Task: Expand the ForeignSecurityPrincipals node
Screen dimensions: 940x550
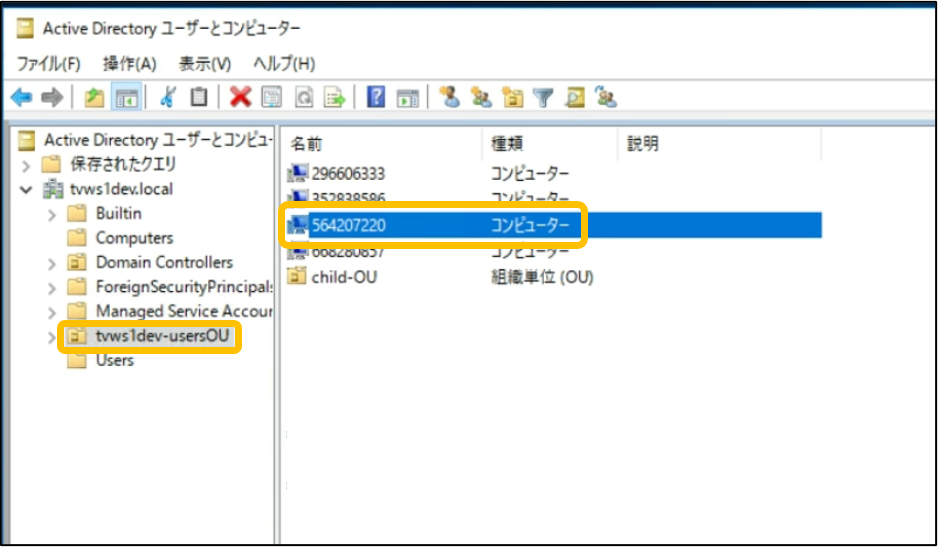Action: [52, 288]
